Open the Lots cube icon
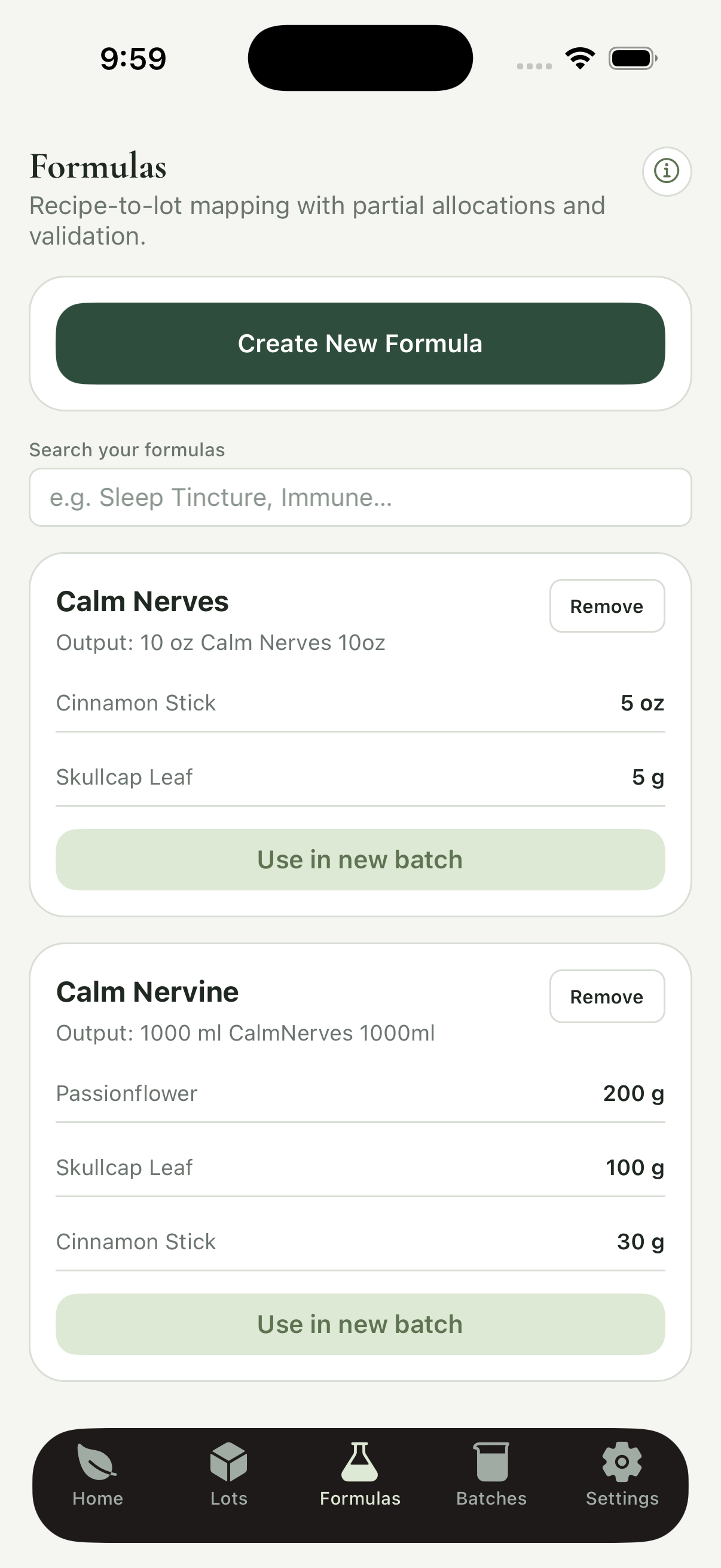 [228, 1474]
